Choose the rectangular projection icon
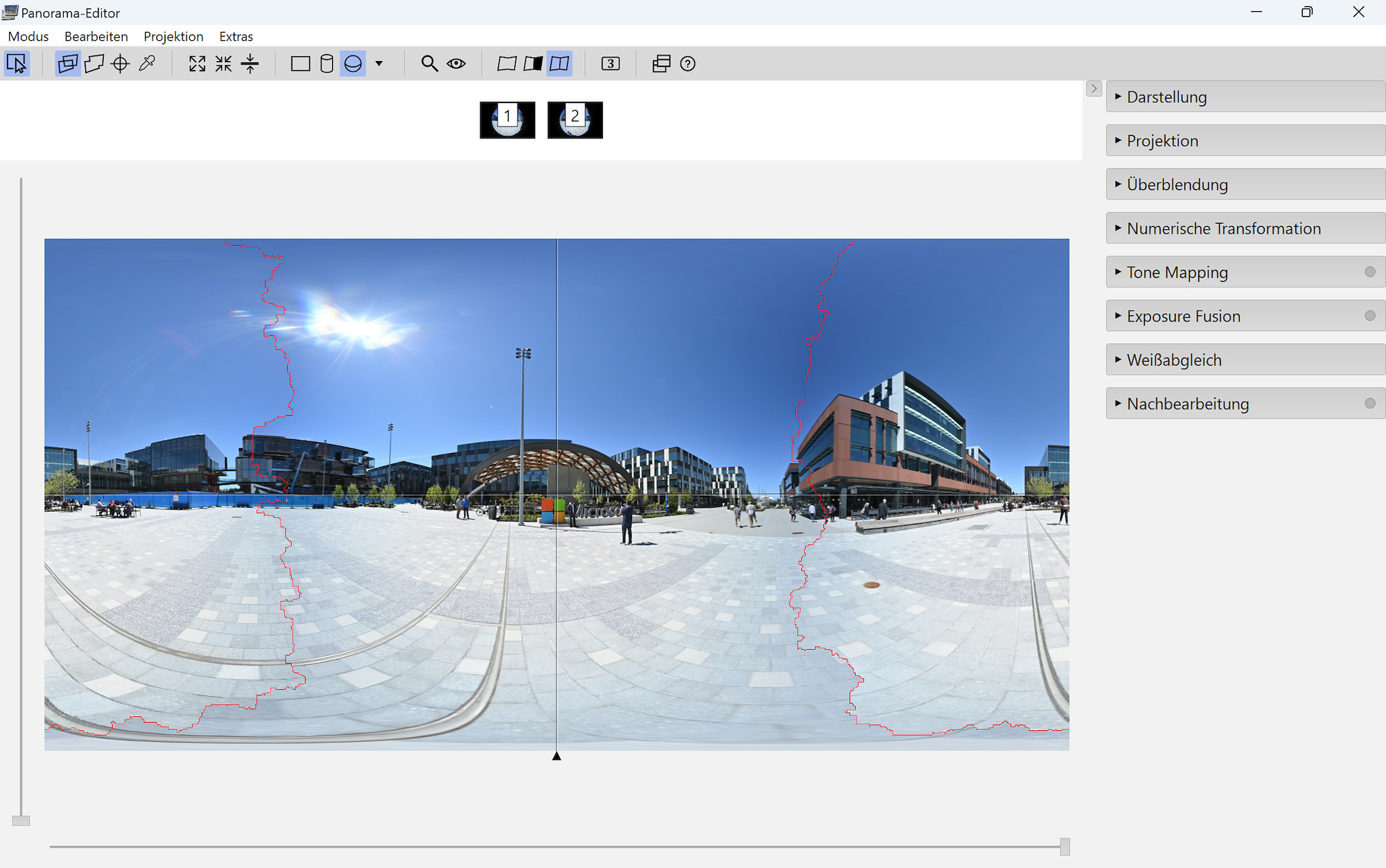 click(x=300, y=64)
